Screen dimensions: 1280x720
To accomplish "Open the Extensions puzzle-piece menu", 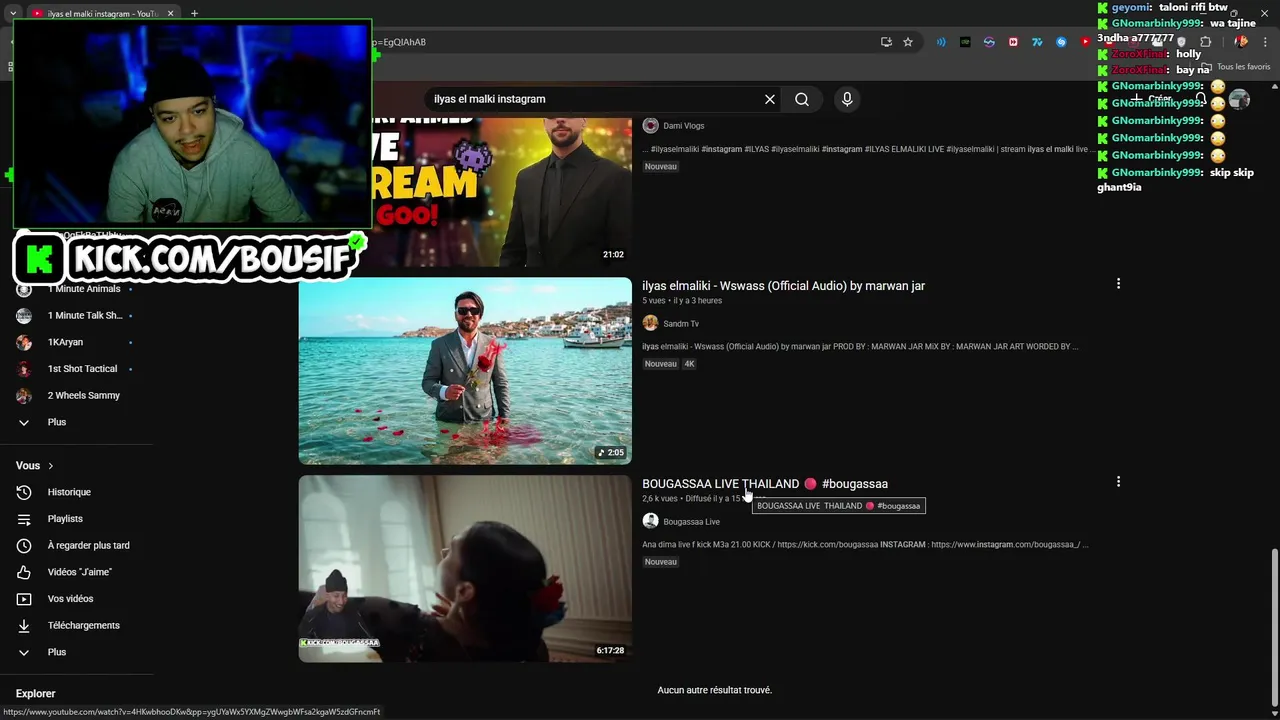I will [1205, 42].
